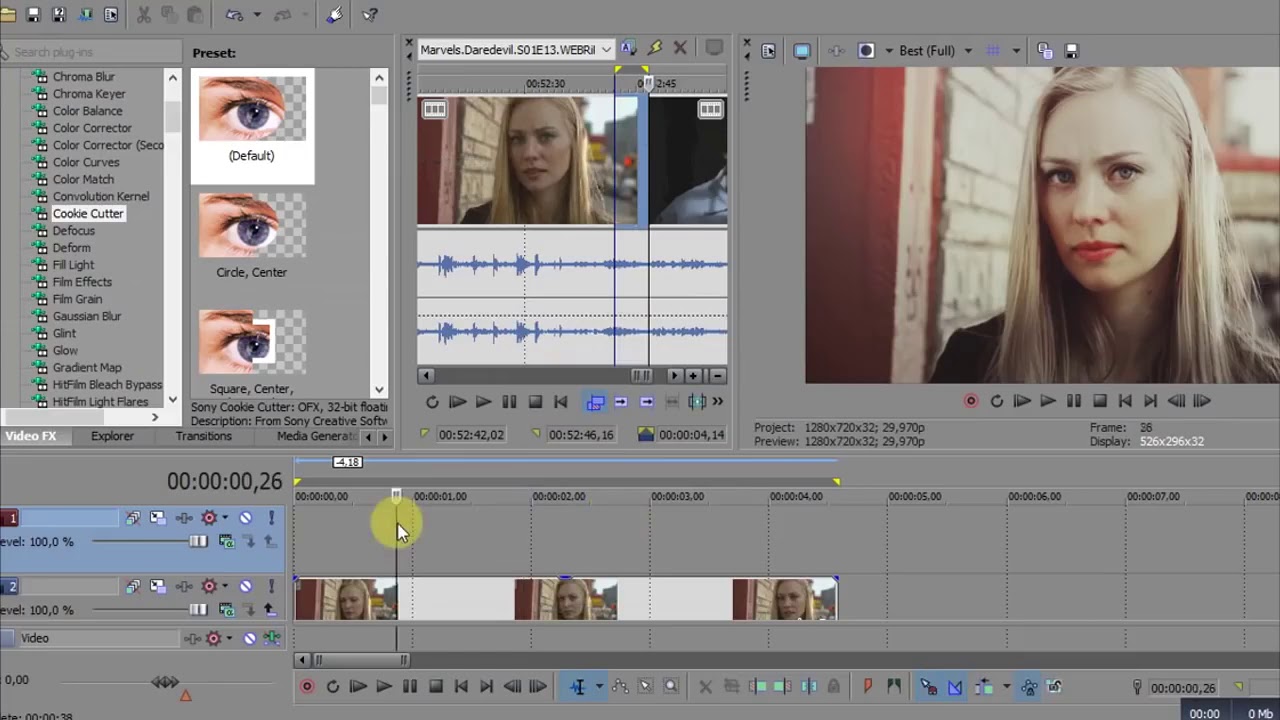Adjust the track 1 level slider
Image resolution: width=1280 pixels, height=720 pixels.
point(198,542)
